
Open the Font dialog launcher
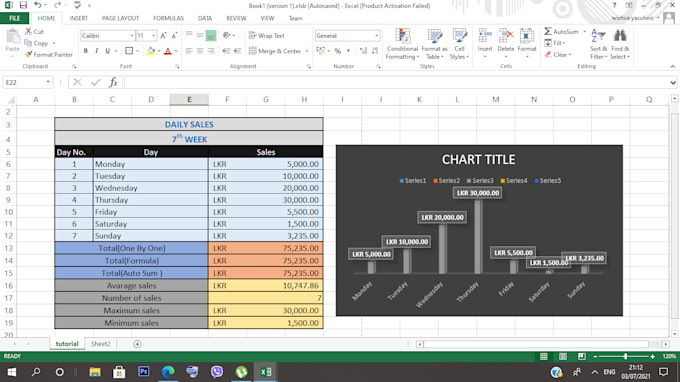click(177, 67)
